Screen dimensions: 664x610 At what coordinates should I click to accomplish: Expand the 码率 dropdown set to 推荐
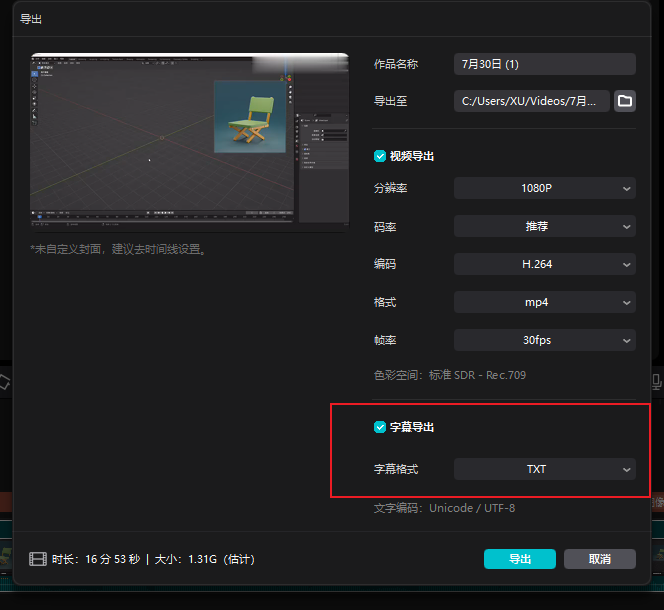pyautogui.click(x=544, y=226)
